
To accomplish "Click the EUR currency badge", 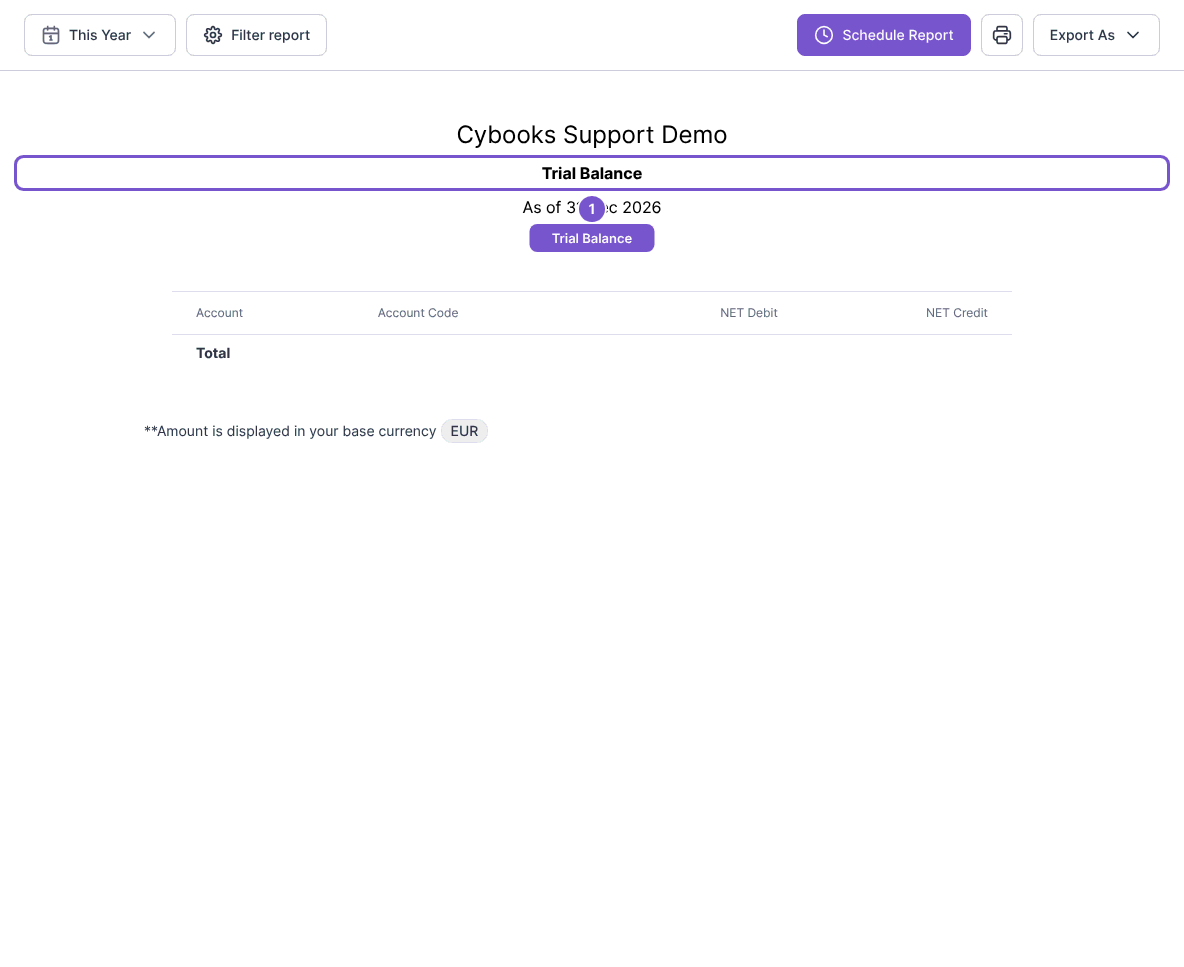I will point(464,431).
